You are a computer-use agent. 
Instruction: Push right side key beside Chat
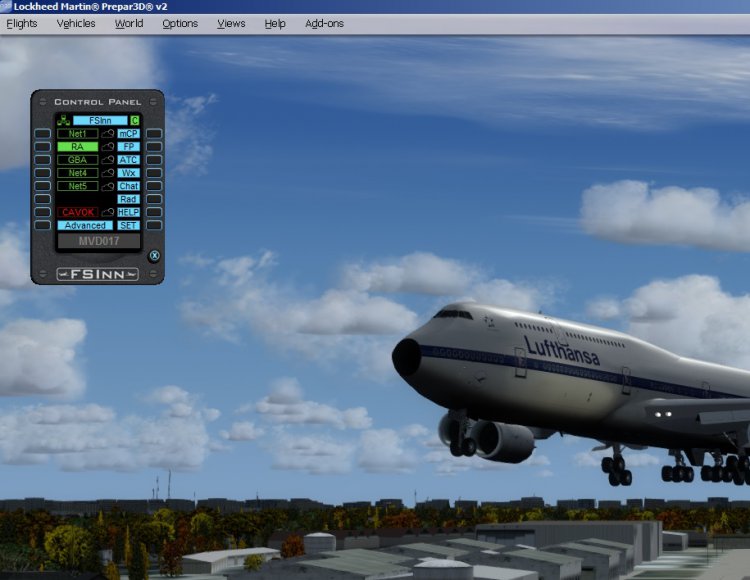coord(154,186)
